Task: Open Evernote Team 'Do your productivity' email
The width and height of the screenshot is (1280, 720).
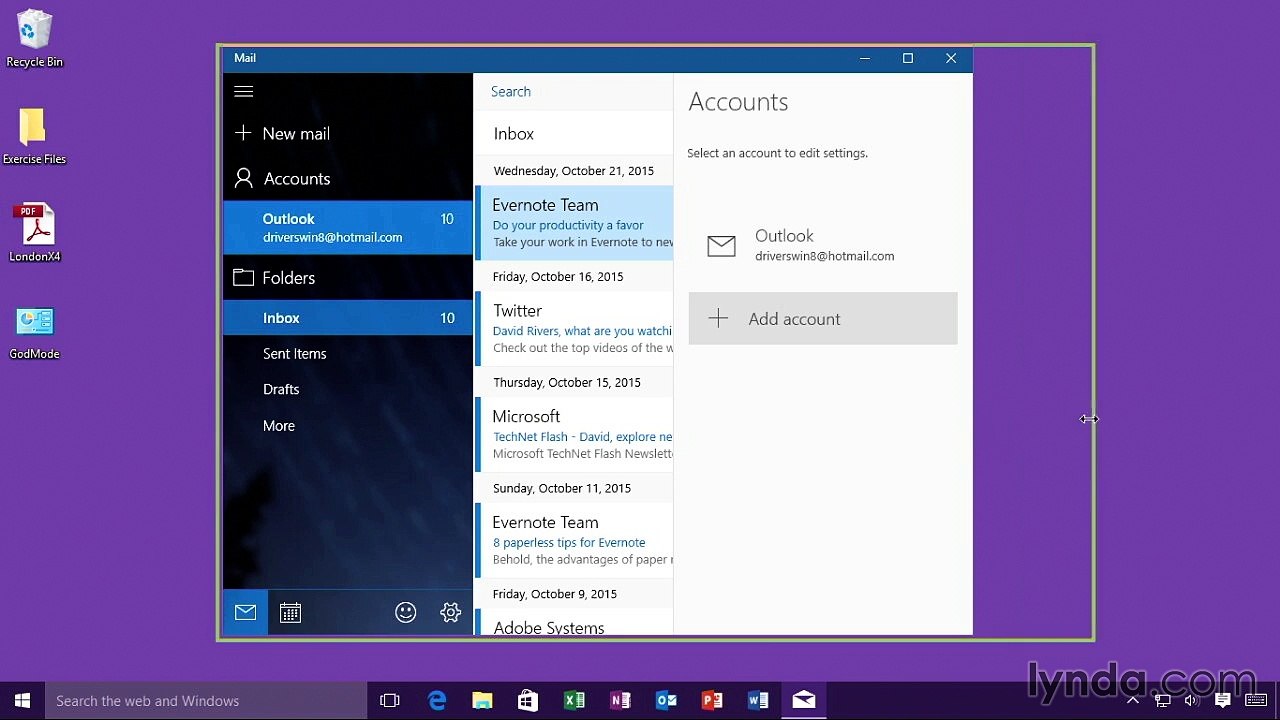Action: coord(574,223)
